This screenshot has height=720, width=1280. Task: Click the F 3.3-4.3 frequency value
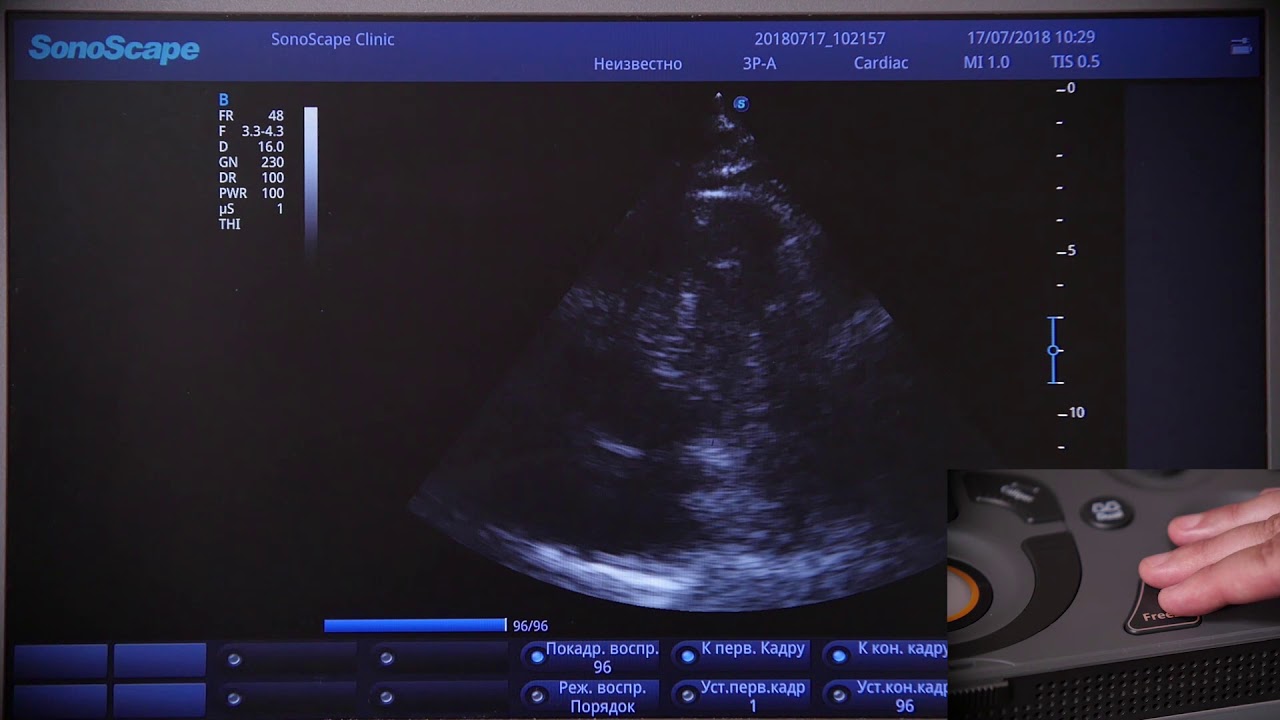click(251, 131)
